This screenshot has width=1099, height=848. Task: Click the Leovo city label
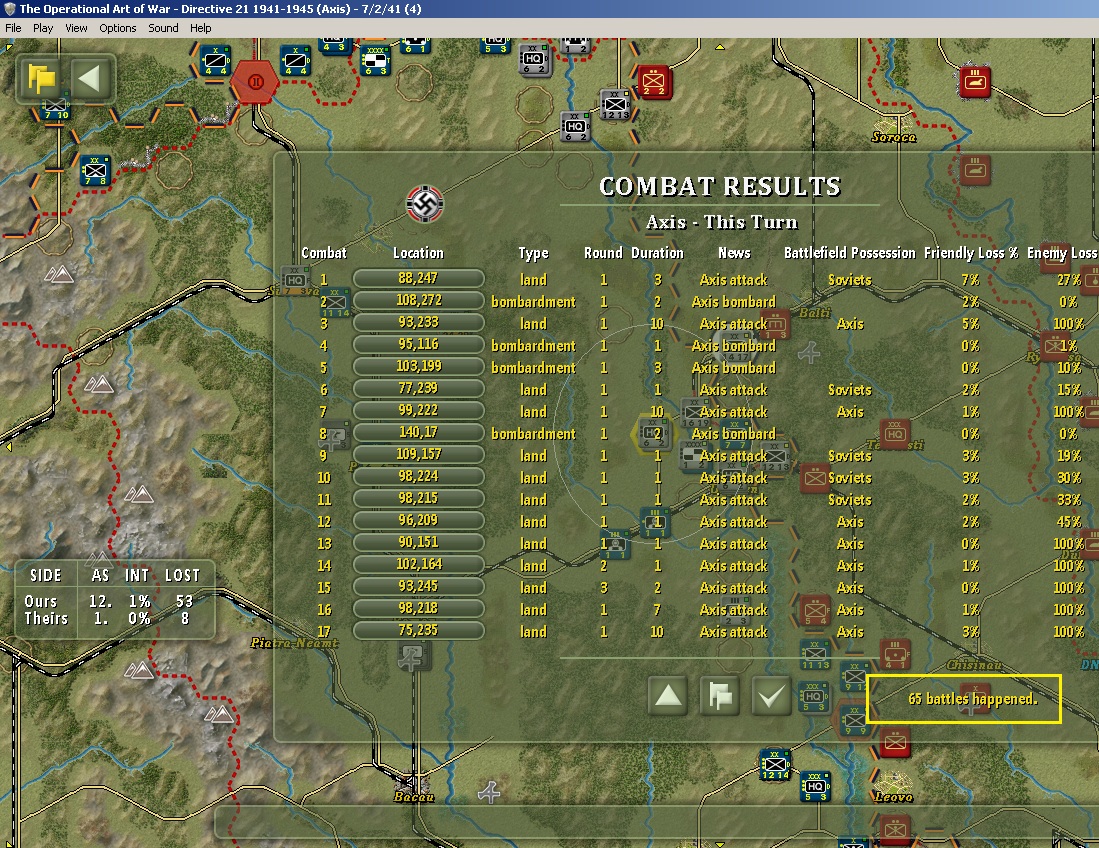[x=894, y=797]
